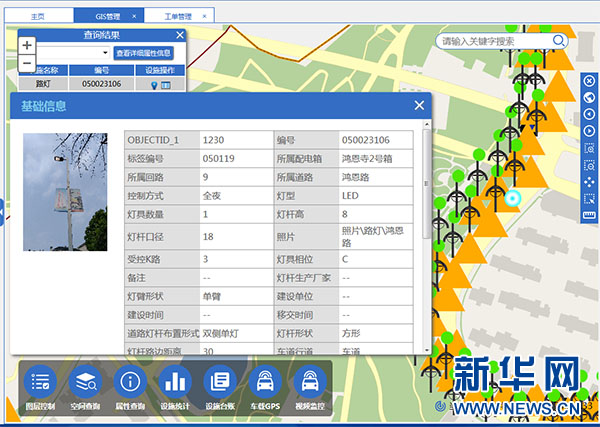Switch to the 工单管理 tab
This screenshot has height=427, width=600.
click(179, 16)
